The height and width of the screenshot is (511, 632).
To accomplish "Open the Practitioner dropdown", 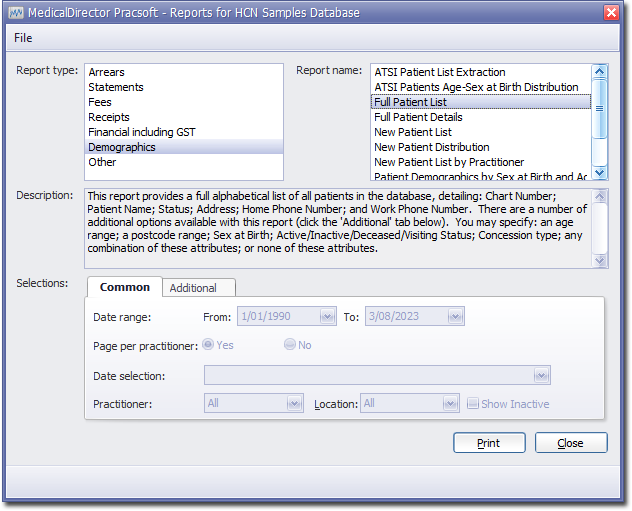I will (294, 404).
